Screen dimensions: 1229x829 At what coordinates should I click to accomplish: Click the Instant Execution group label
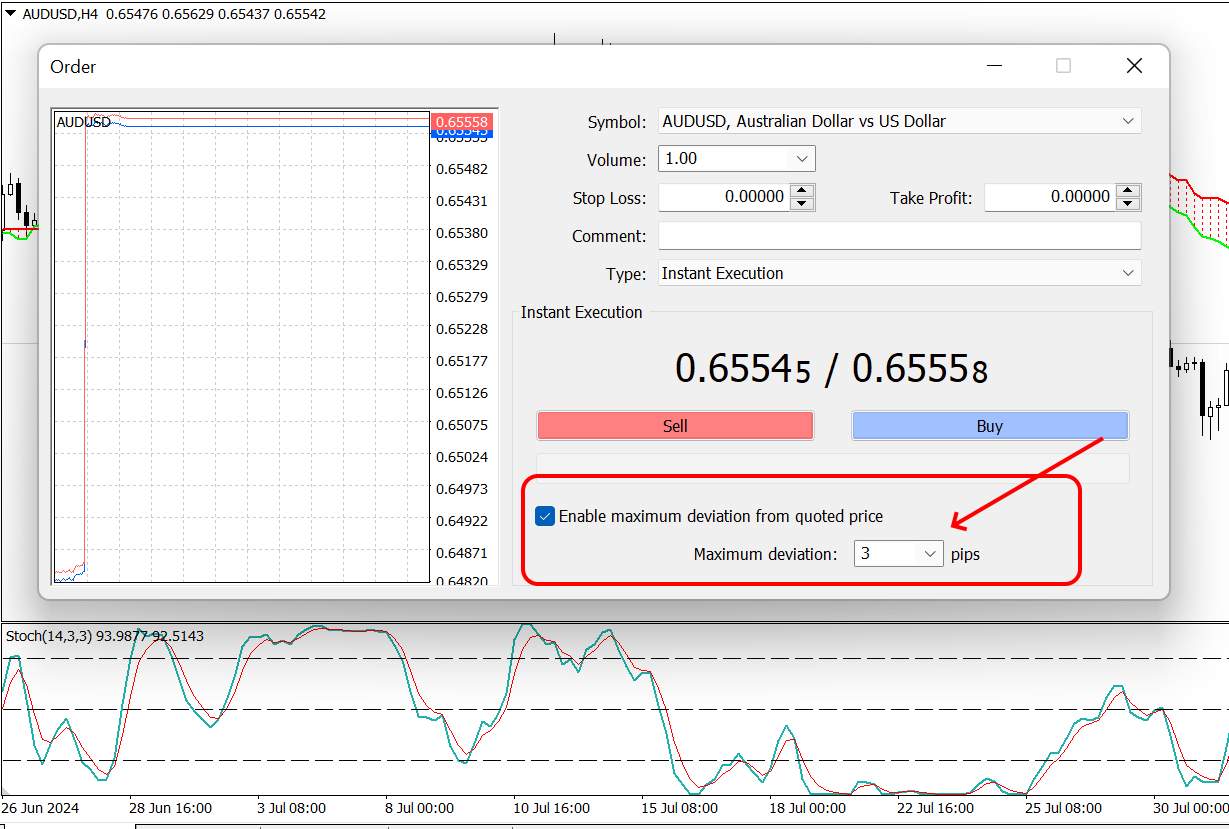point(582,312)
